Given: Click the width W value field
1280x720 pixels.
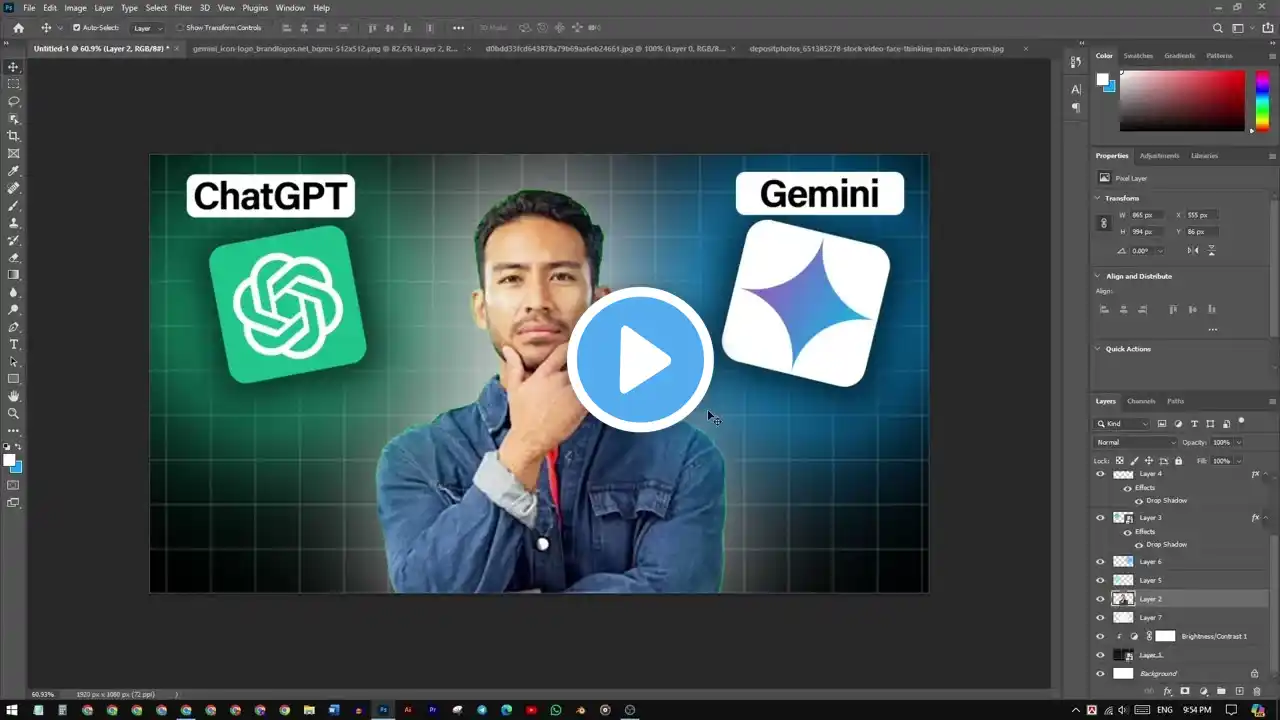Looking at the screenshot, I should coord(1146,215).
